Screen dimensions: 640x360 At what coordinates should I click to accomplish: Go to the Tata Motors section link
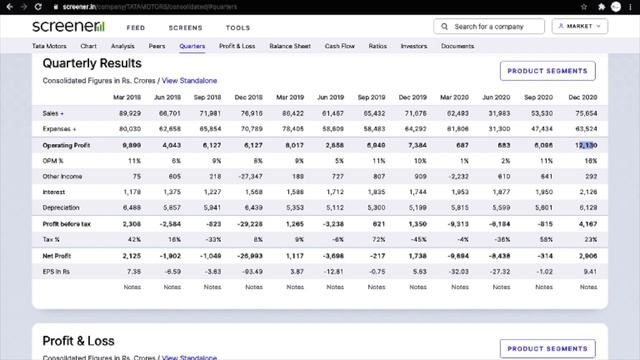[x=49, y=46]
